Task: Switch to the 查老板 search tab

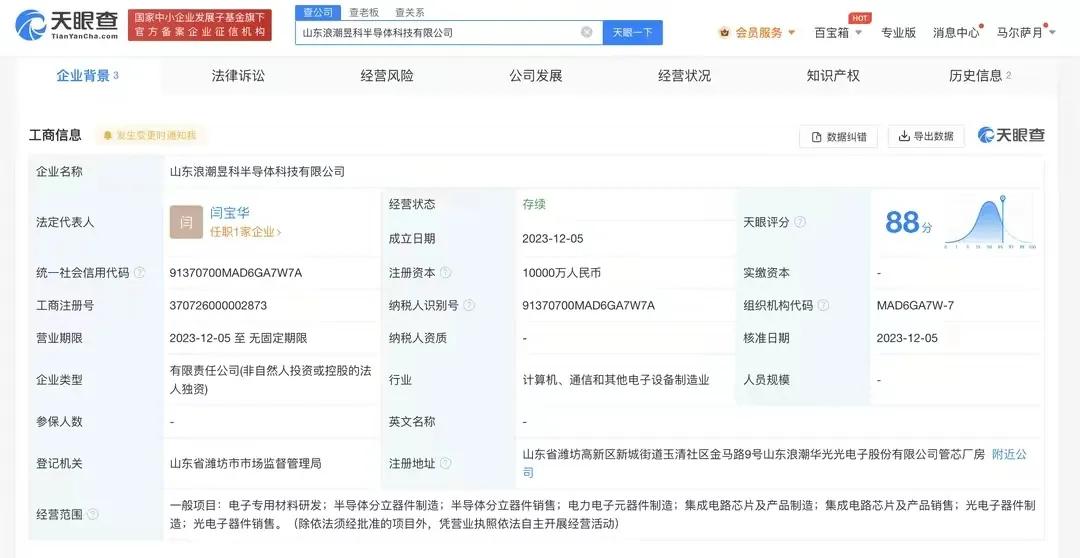Action: click(364, 12)
